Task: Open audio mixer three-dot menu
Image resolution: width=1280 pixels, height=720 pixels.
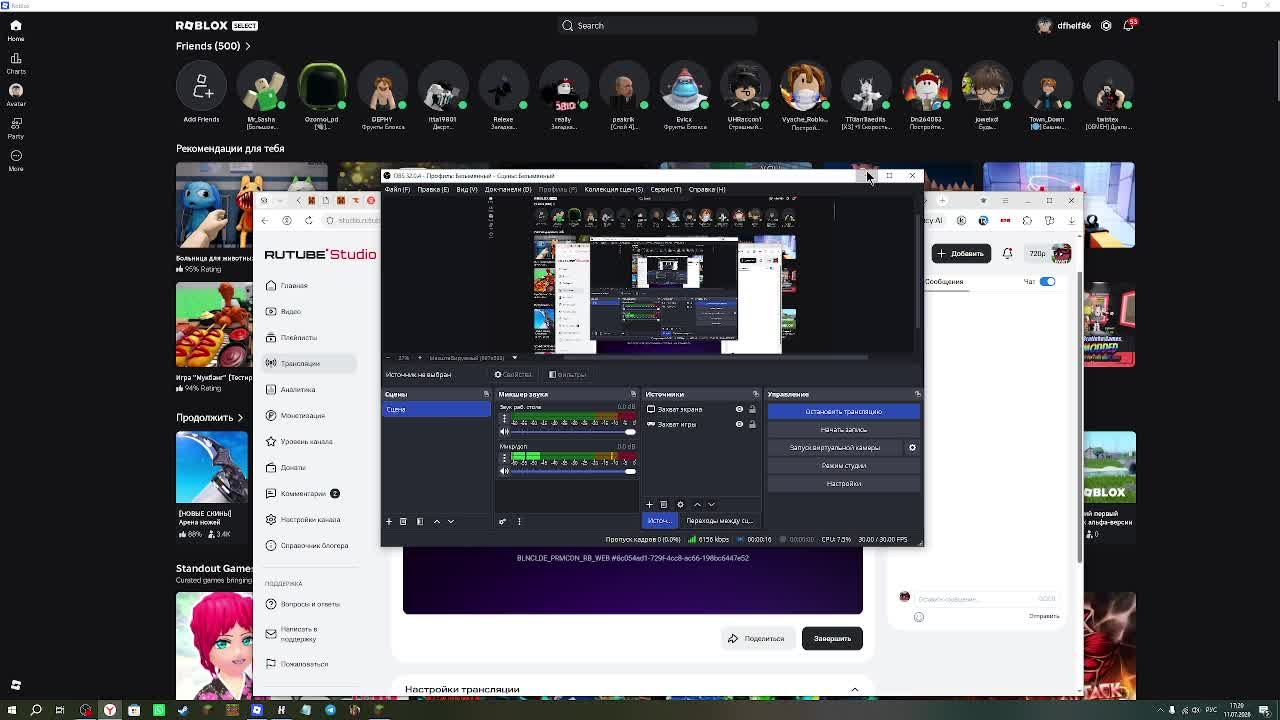Action: click(519, 521)
